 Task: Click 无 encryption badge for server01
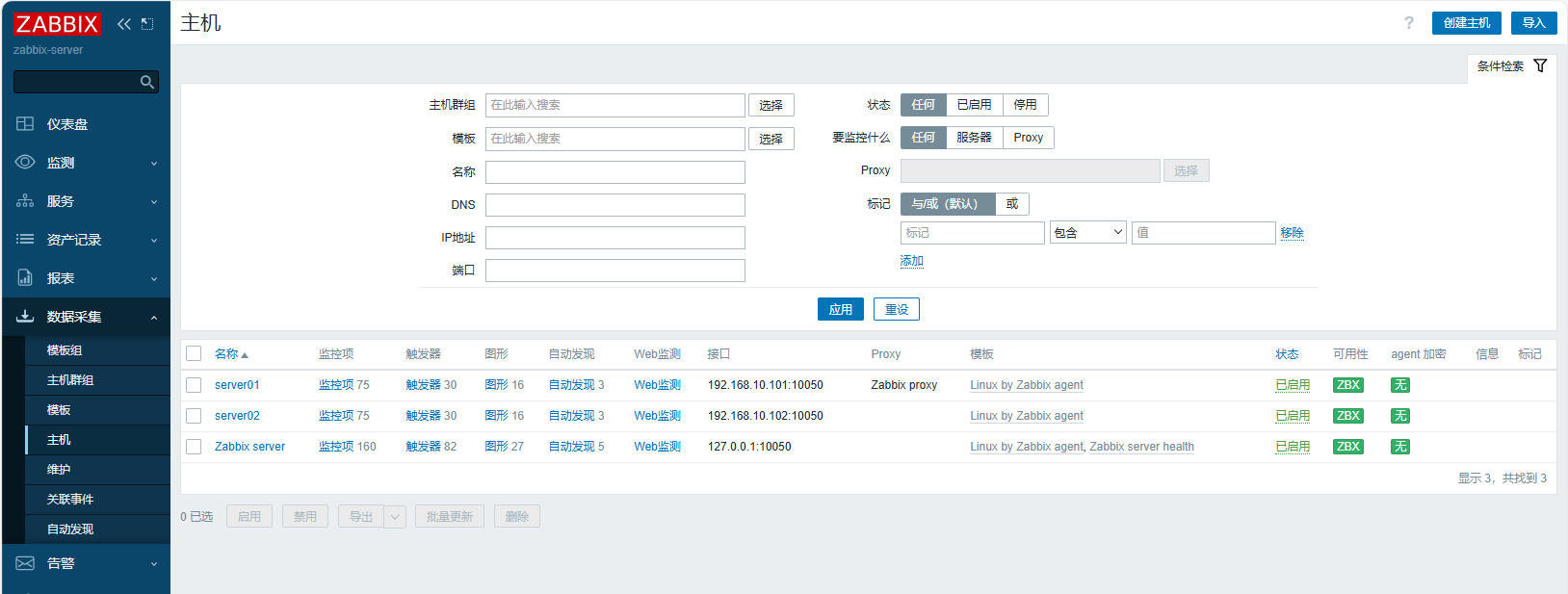pyautogui.click(x=1400, y=385)
